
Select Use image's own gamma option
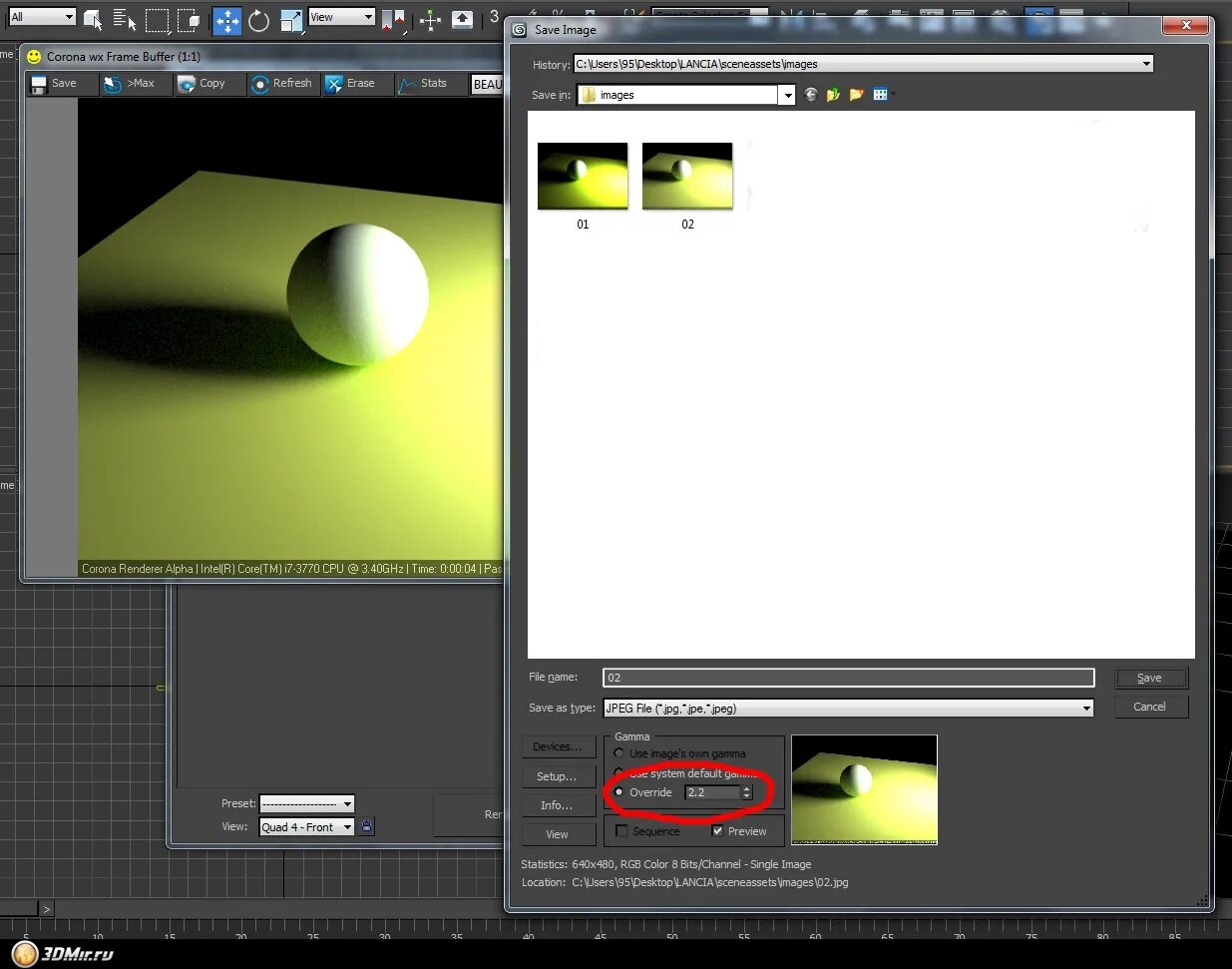(619, 753)
